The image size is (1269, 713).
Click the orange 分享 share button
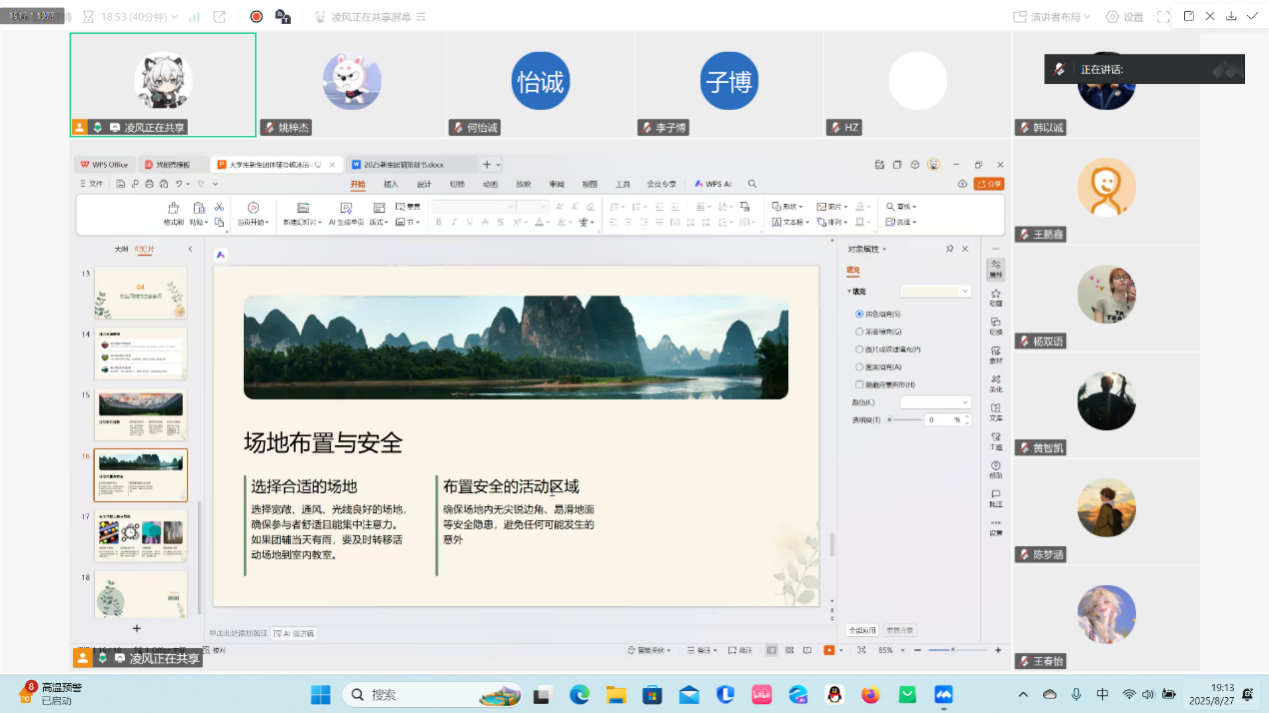(x=989, y=184)
